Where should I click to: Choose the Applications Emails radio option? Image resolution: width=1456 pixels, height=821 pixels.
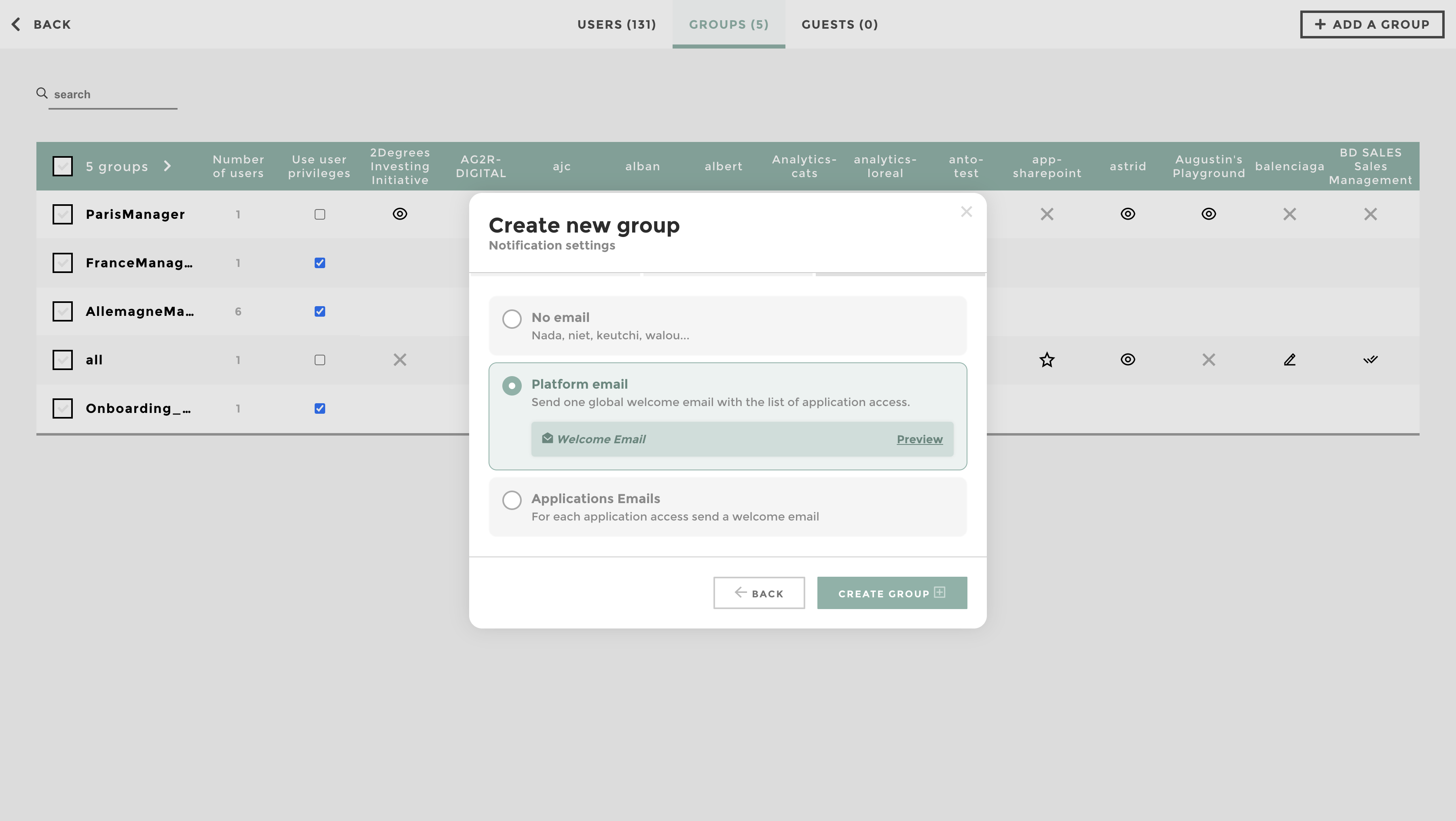pos(512,500)
